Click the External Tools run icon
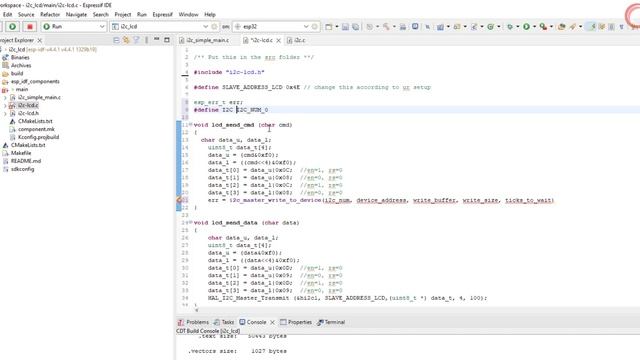Screen dimensions: 640x360 coord(543,27)
